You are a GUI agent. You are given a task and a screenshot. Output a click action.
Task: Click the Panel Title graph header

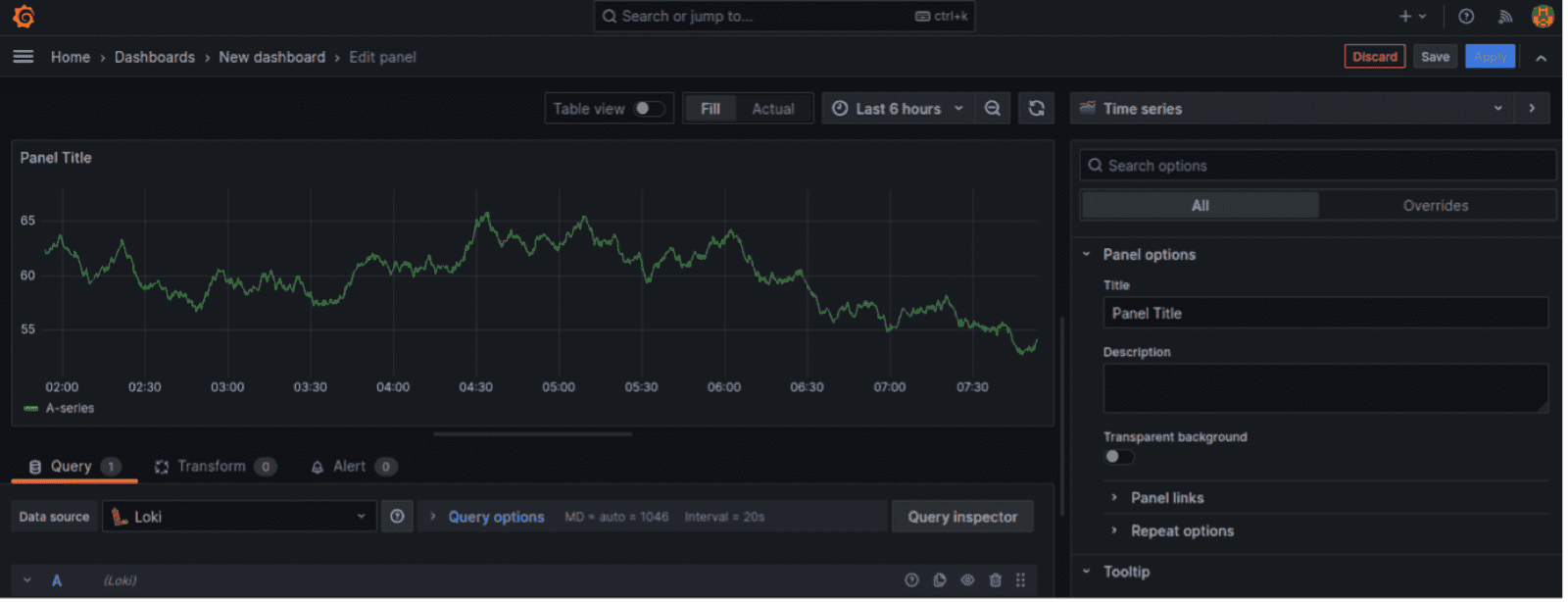(56, 158)
